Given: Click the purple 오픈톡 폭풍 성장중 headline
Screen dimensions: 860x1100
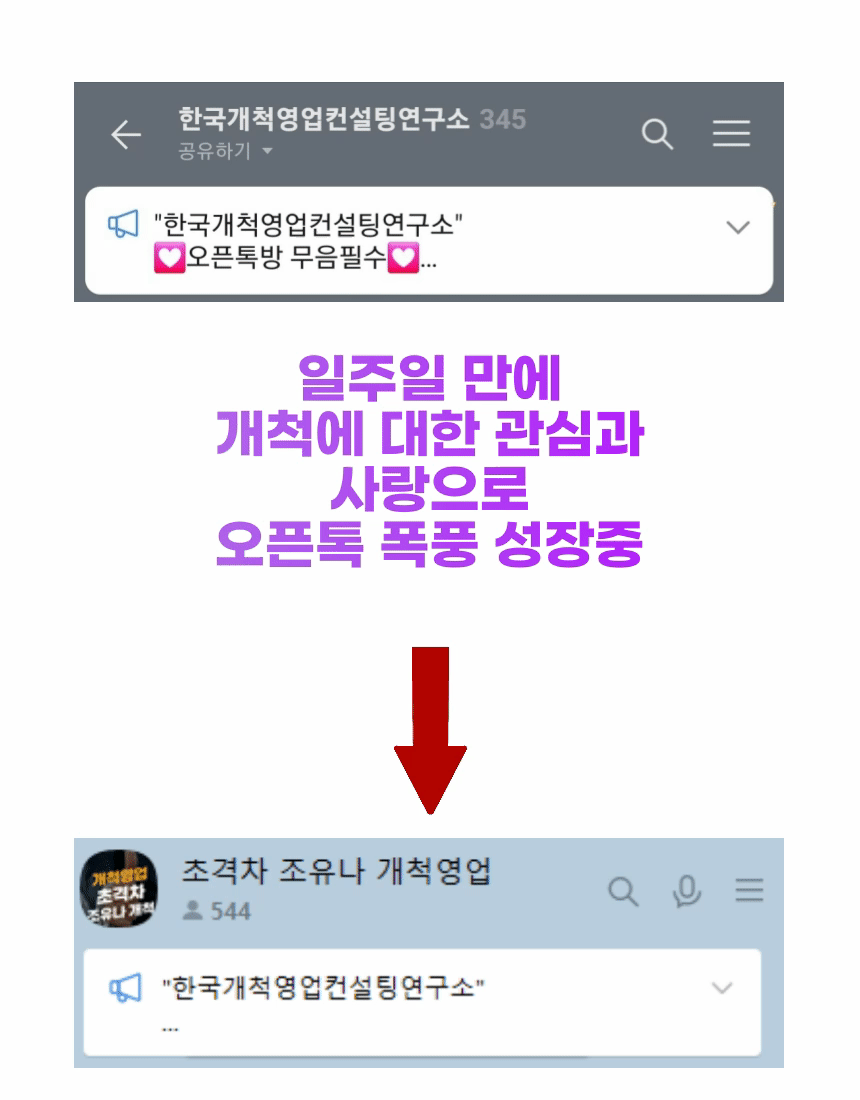Looking at the screenshot, I should click(x=429, y=544).
